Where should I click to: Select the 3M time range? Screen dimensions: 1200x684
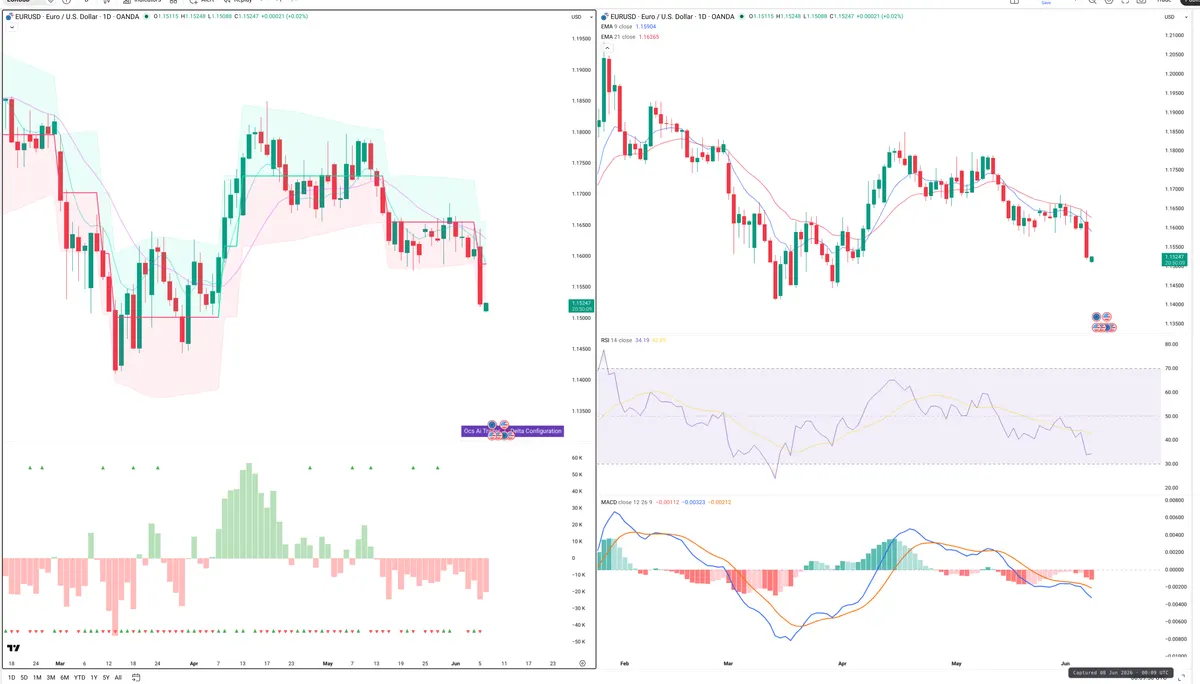(50, 677)
